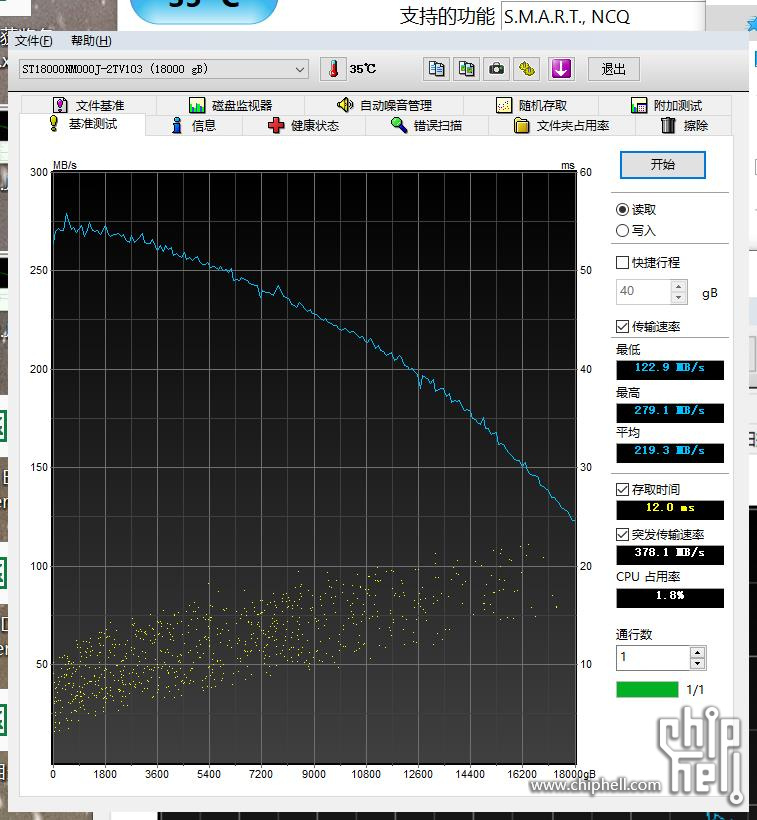Open the 错误扫描 error scan tab

click(426, 126)
